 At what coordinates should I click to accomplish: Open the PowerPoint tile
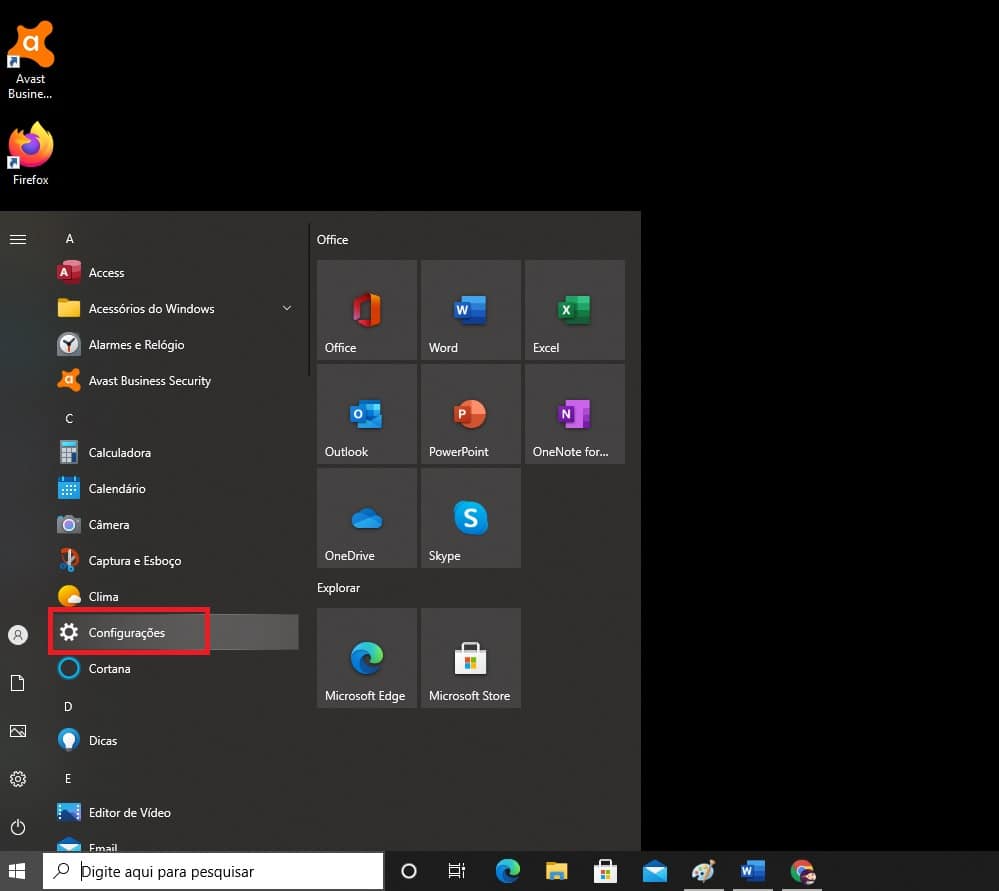[471, 414]
